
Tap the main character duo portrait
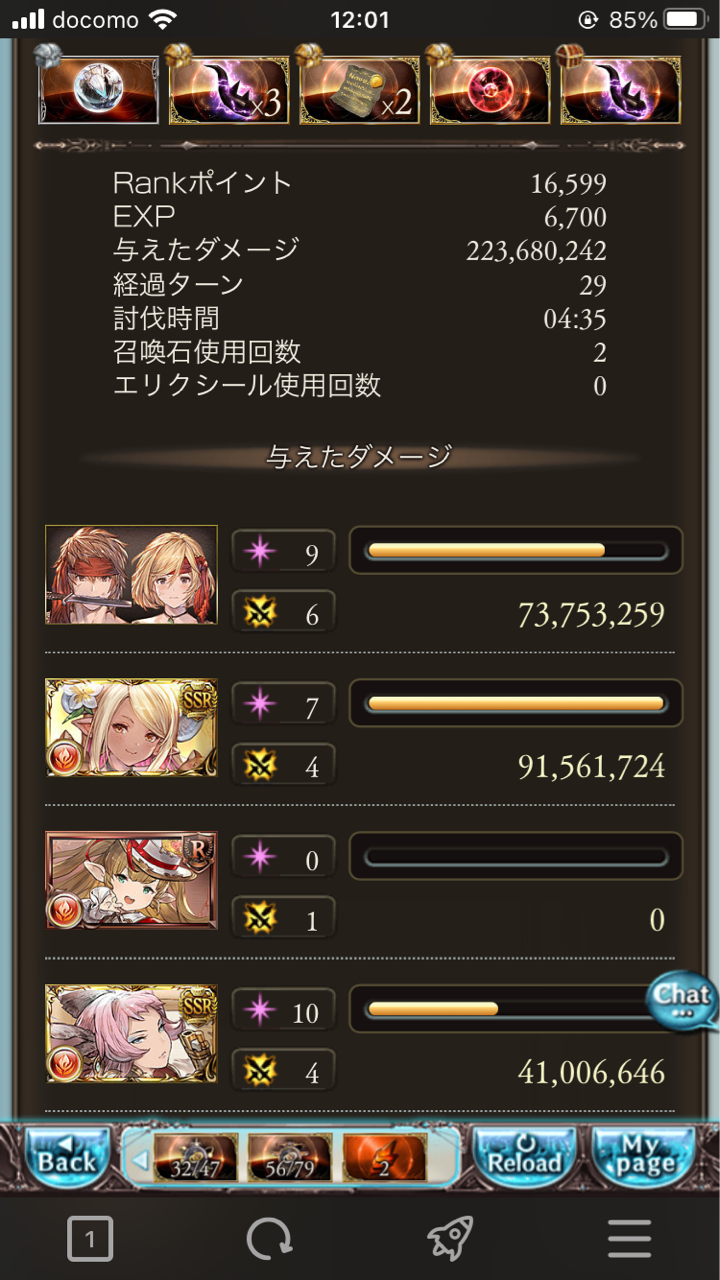(x=131, y=575)
